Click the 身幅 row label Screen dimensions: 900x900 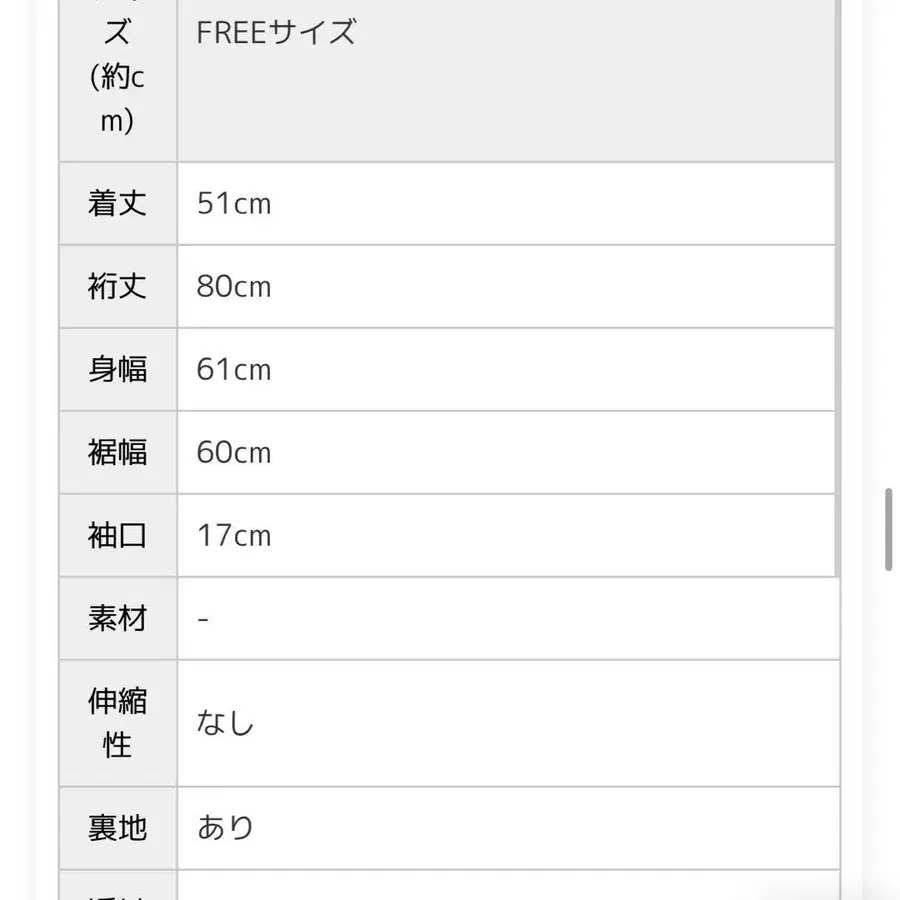118,370
